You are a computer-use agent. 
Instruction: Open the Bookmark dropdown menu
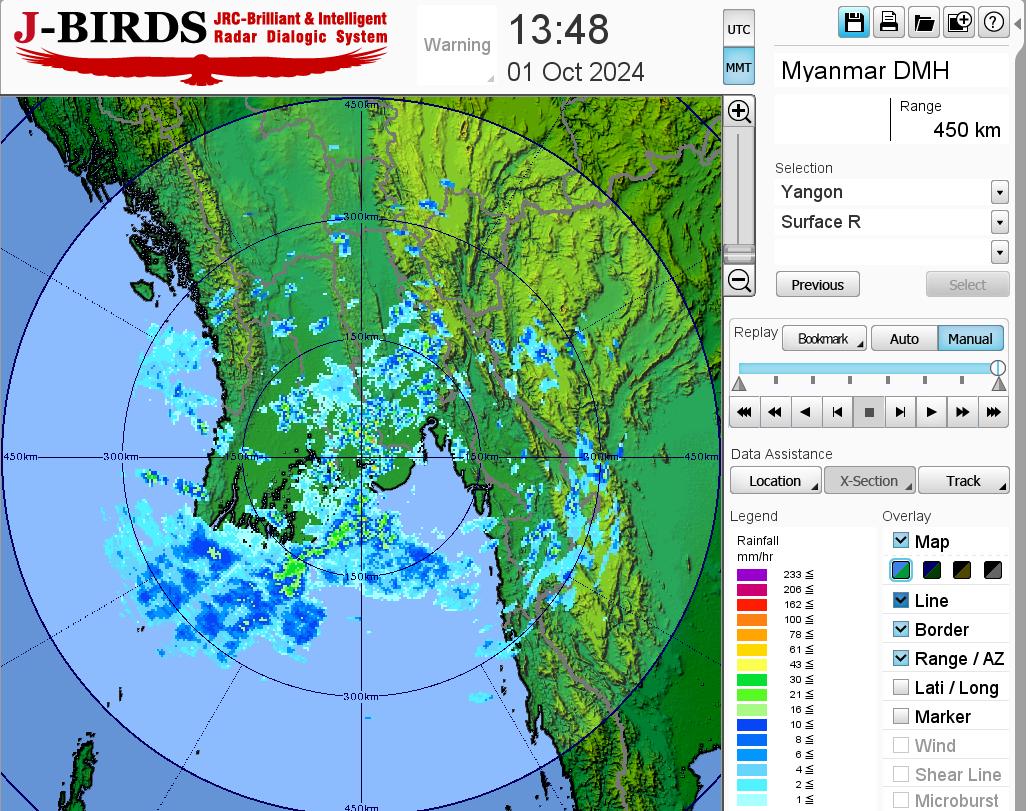824,339
